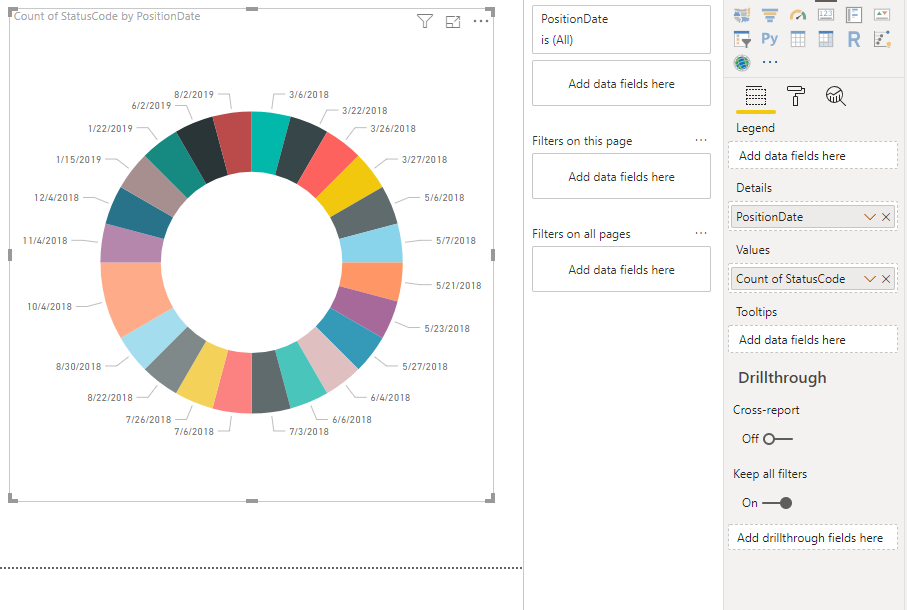Open Filters on all pages options ellipsis
This screenshot has height=610, width=907.
700,234
